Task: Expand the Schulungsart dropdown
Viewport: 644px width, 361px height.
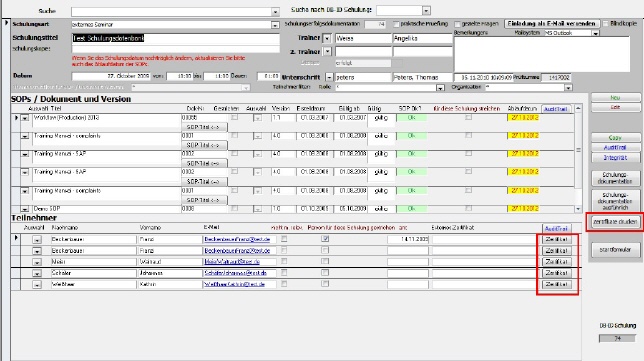Action: [x=275, y=25]
